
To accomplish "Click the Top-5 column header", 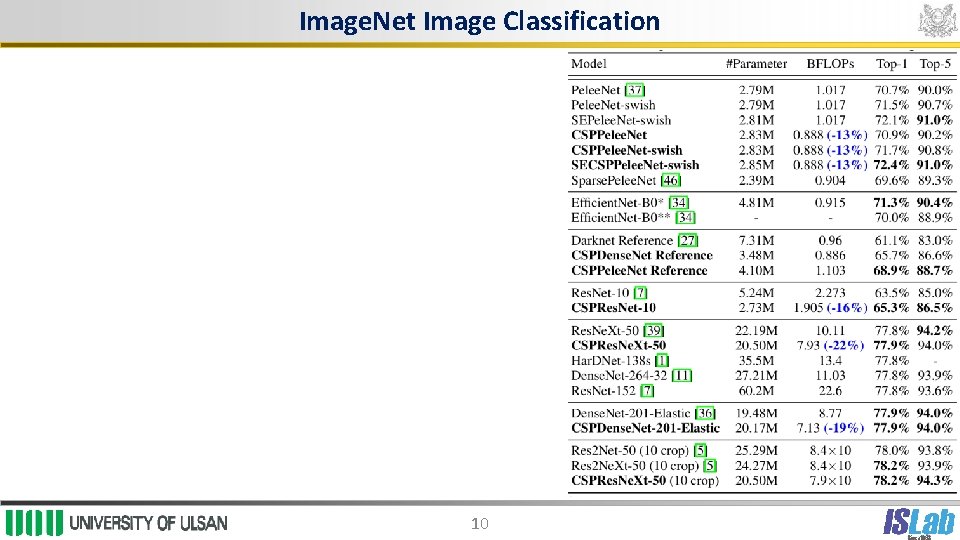I will pos(936,64).
